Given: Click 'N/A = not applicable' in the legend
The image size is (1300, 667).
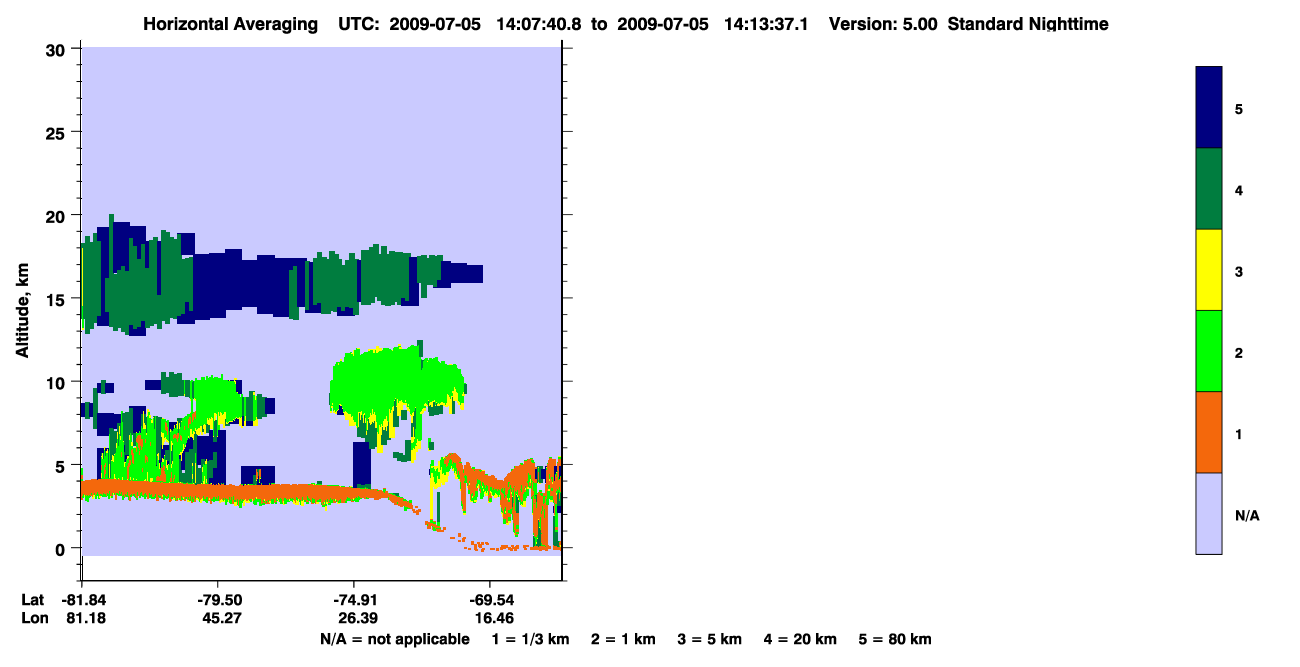Looking at the screenshot, I should click(394, 639).
